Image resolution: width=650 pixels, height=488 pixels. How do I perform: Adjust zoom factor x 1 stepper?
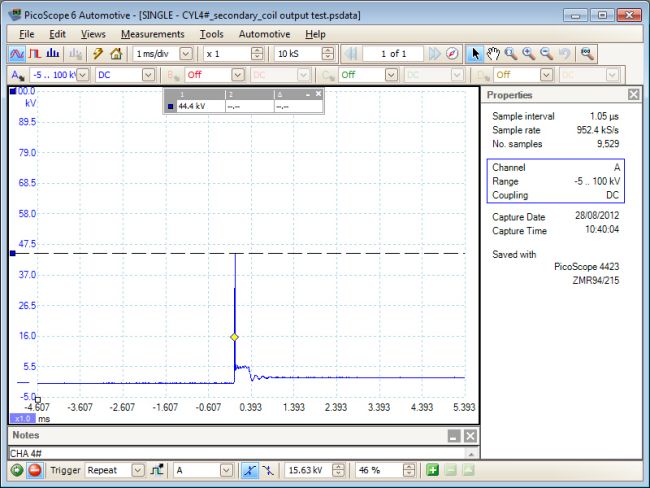pos(257,54)
